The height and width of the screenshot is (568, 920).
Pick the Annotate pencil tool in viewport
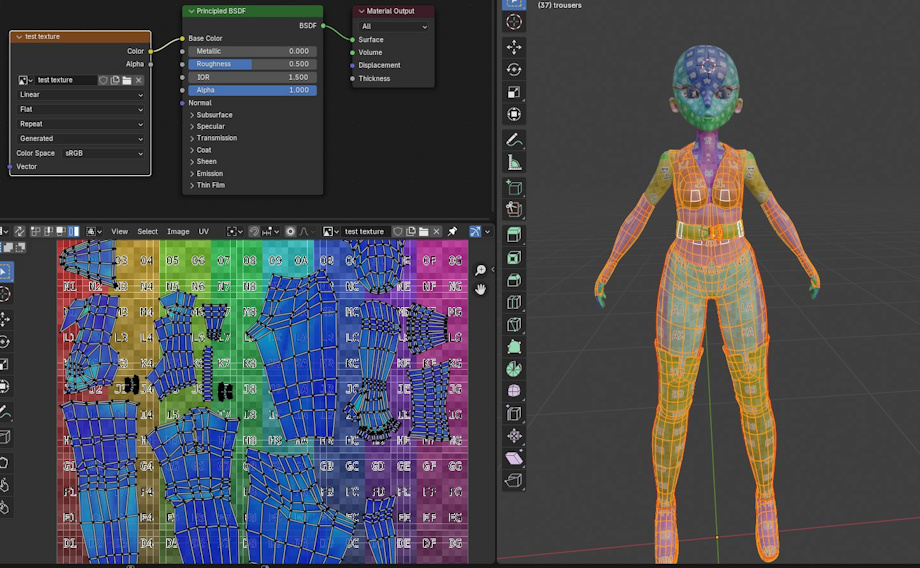[514, 140]
